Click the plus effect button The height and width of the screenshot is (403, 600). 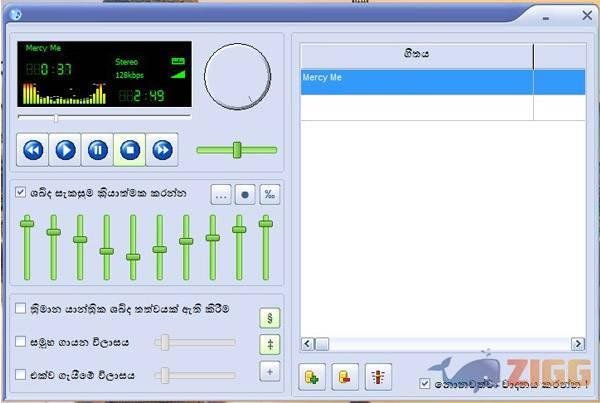(269, 372)
